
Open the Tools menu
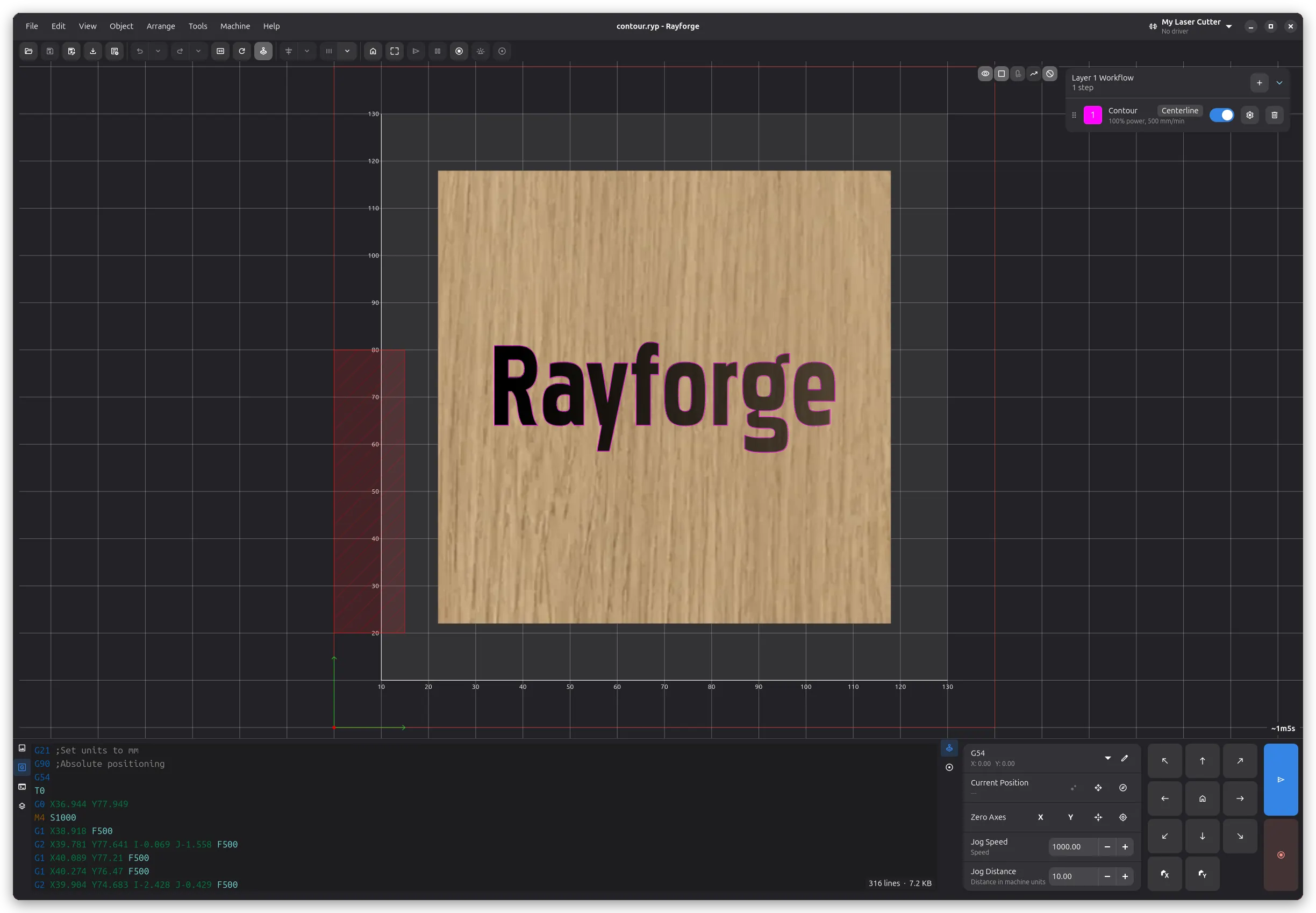(x=198, y=26)
